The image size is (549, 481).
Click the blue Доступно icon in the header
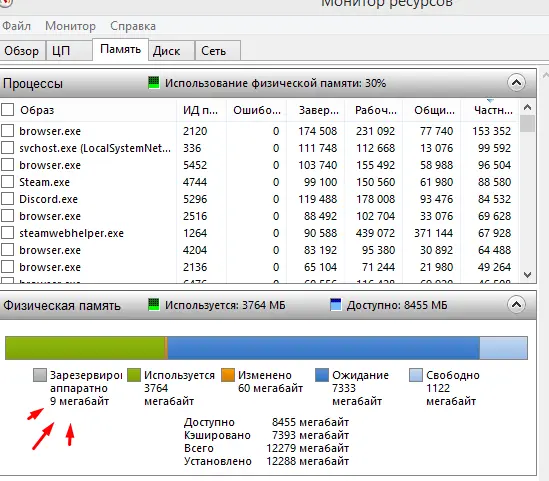pyautogui.click(x=336, y=305)
